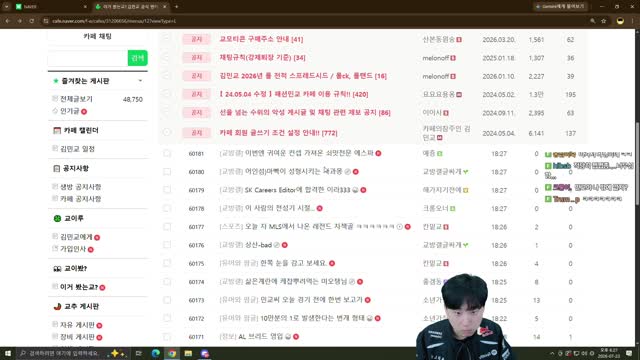Tick the checkbox for post 60177
640x360 pixels.
coord(167,227)
